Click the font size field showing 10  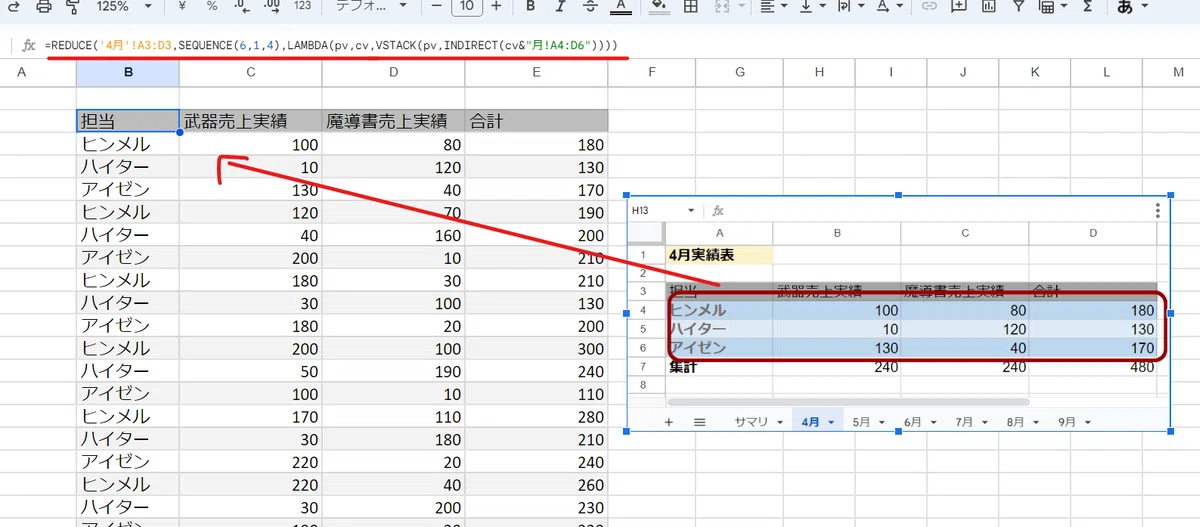coord(466,6)
